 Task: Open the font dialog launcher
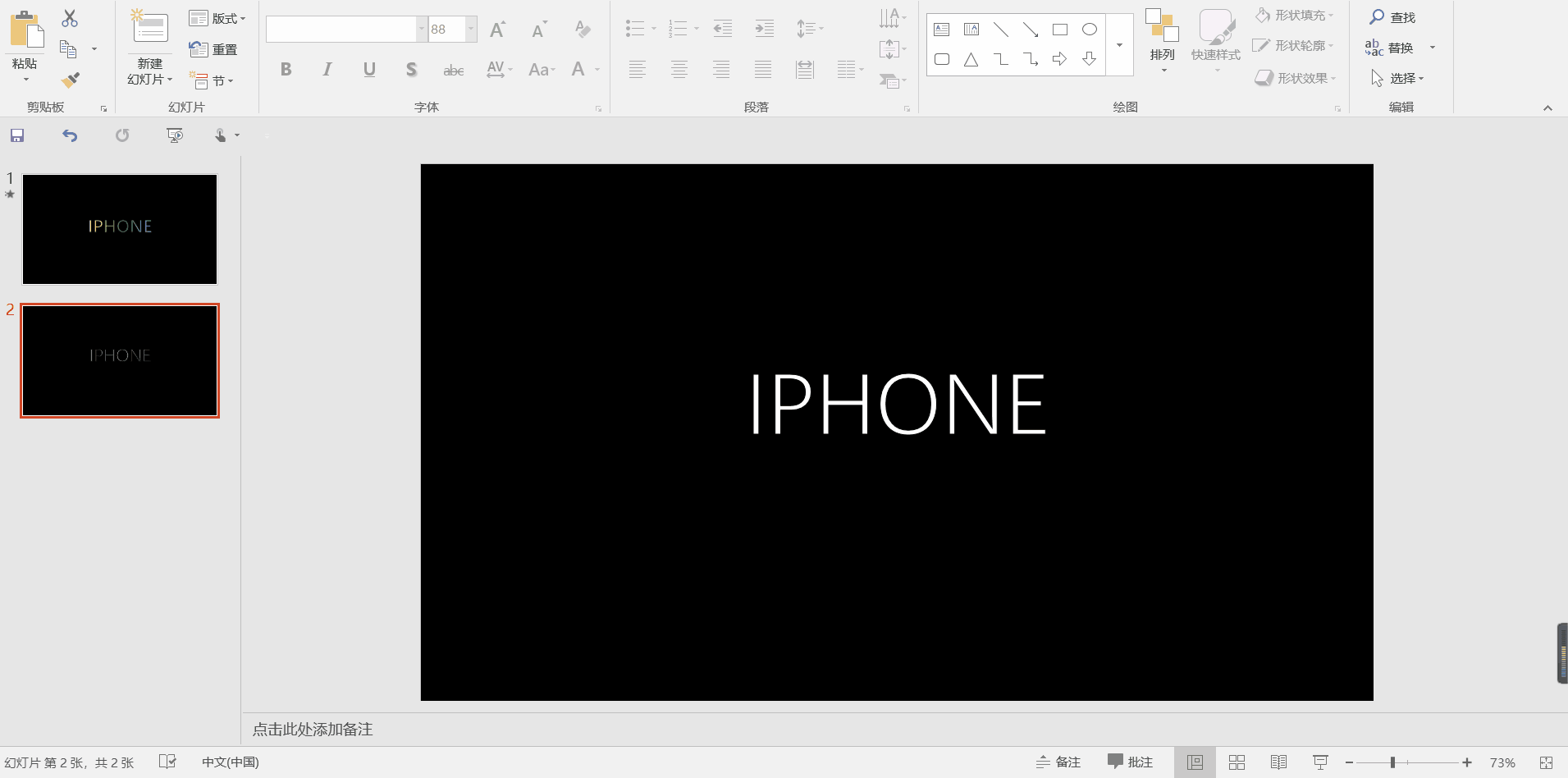point(598,108)
